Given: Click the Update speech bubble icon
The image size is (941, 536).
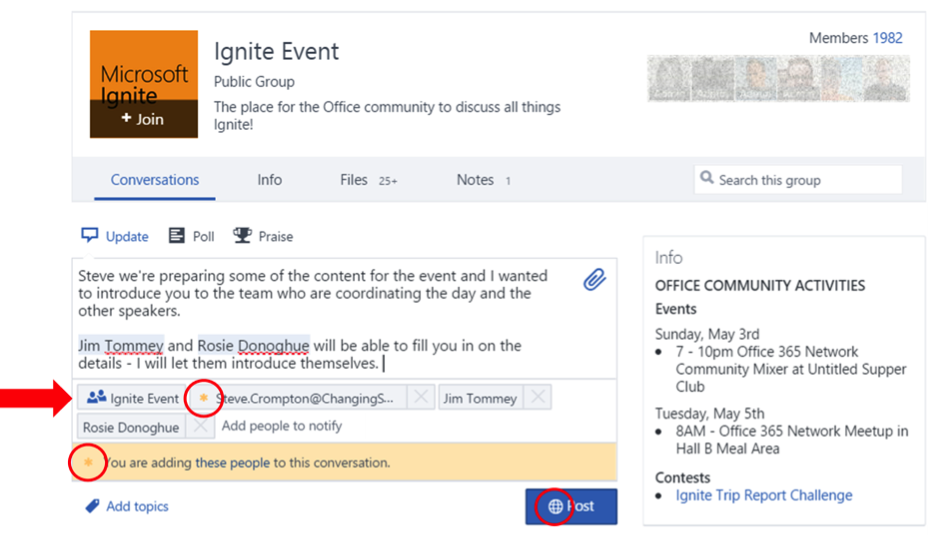Looking at the screenshot, I should tap(89, 235).
